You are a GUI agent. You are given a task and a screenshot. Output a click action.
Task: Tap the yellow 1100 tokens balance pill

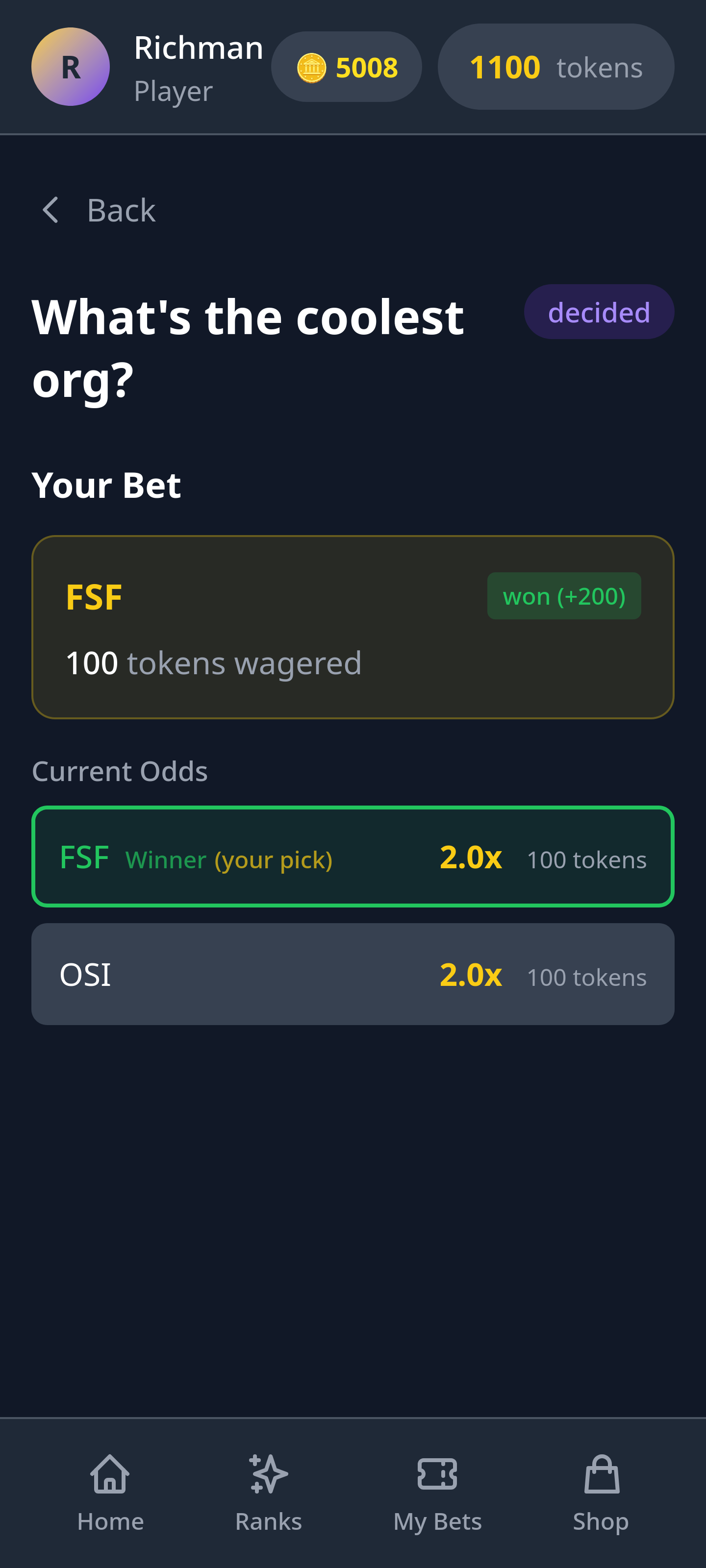click(555, 67)
